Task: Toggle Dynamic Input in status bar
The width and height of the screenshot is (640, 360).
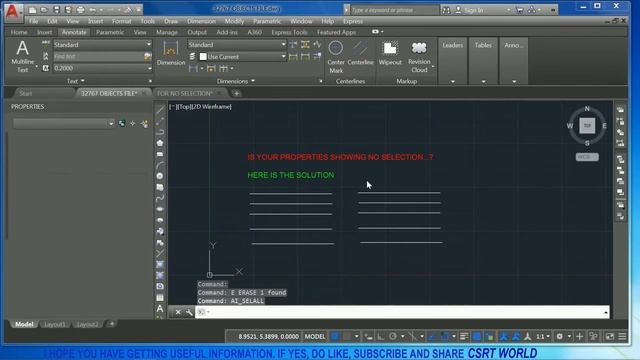Action: pyautogui.click(x=368, y=336)
